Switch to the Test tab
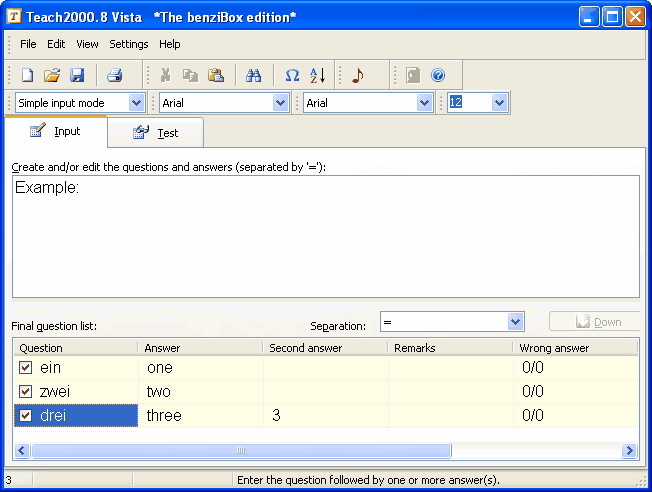 point(156,133)
